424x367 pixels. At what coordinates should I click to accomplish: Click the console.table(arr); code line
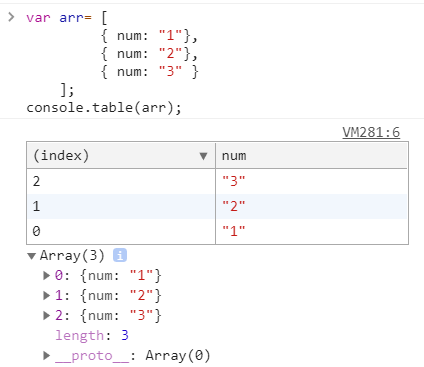pos(104,108)
